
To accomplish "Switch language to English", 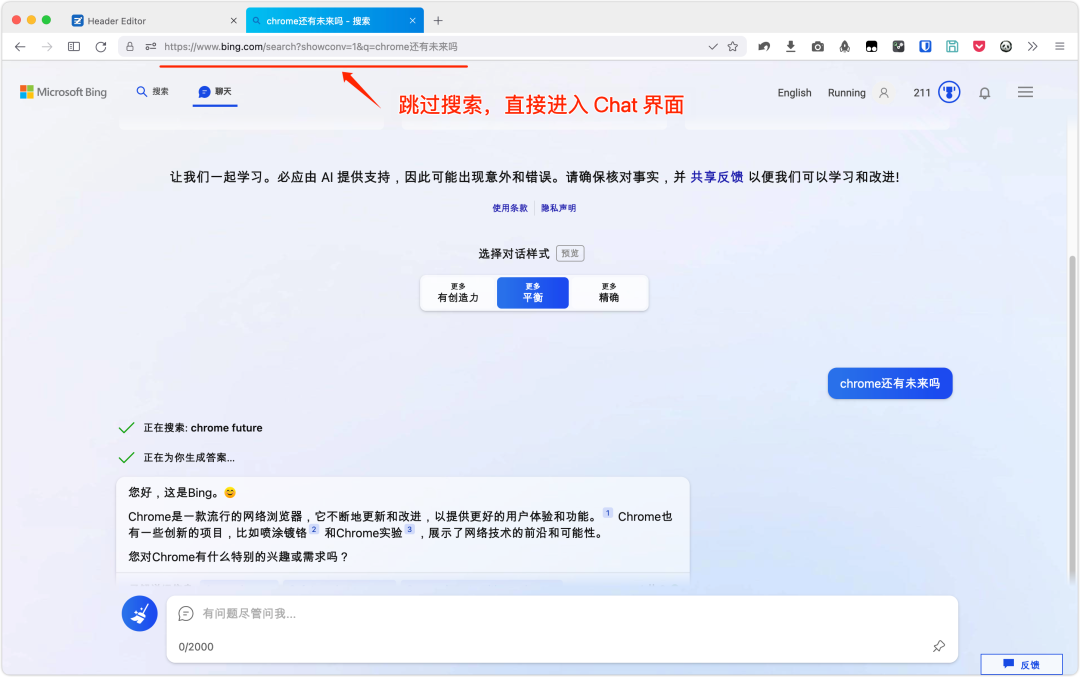I will (794, 93).
